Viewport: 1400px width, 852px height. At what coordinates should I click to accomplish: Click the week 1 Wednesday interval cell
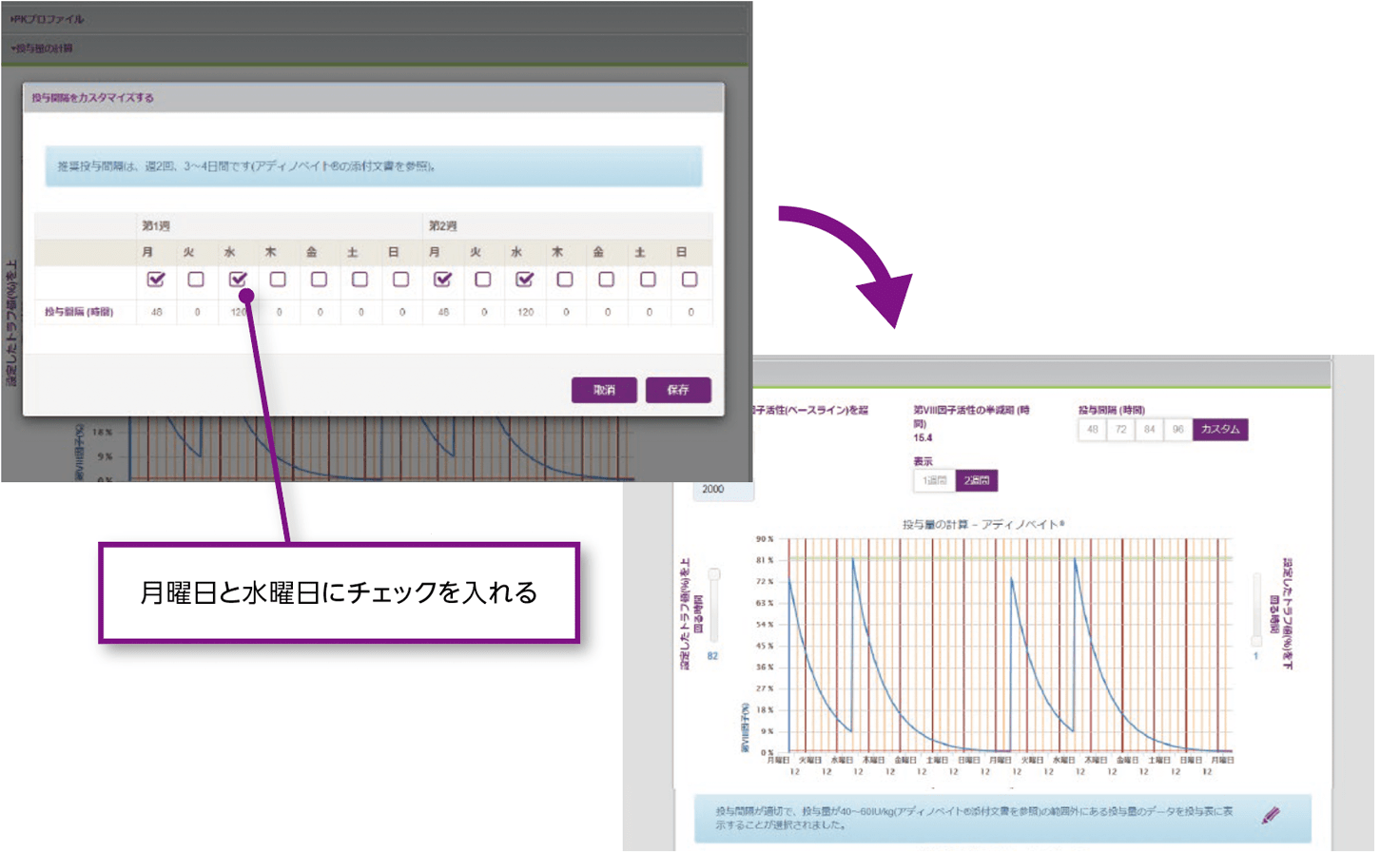(x=238, y=312)
